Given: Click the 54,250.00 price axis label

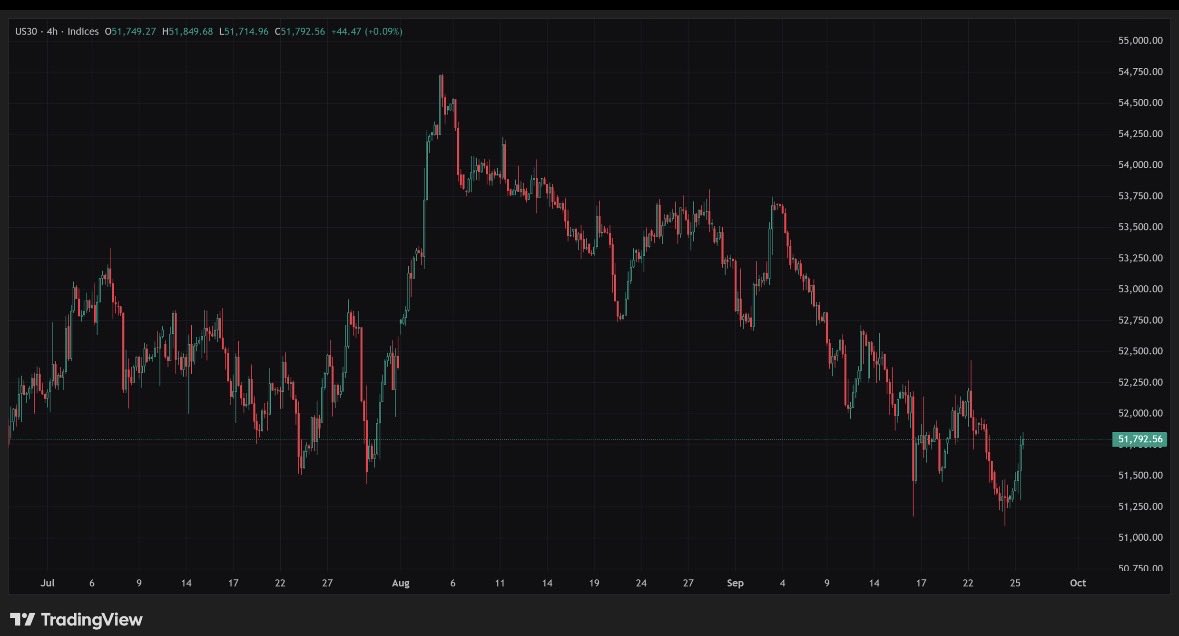Looking at the screenshot, I should [x=1141, y=134].
